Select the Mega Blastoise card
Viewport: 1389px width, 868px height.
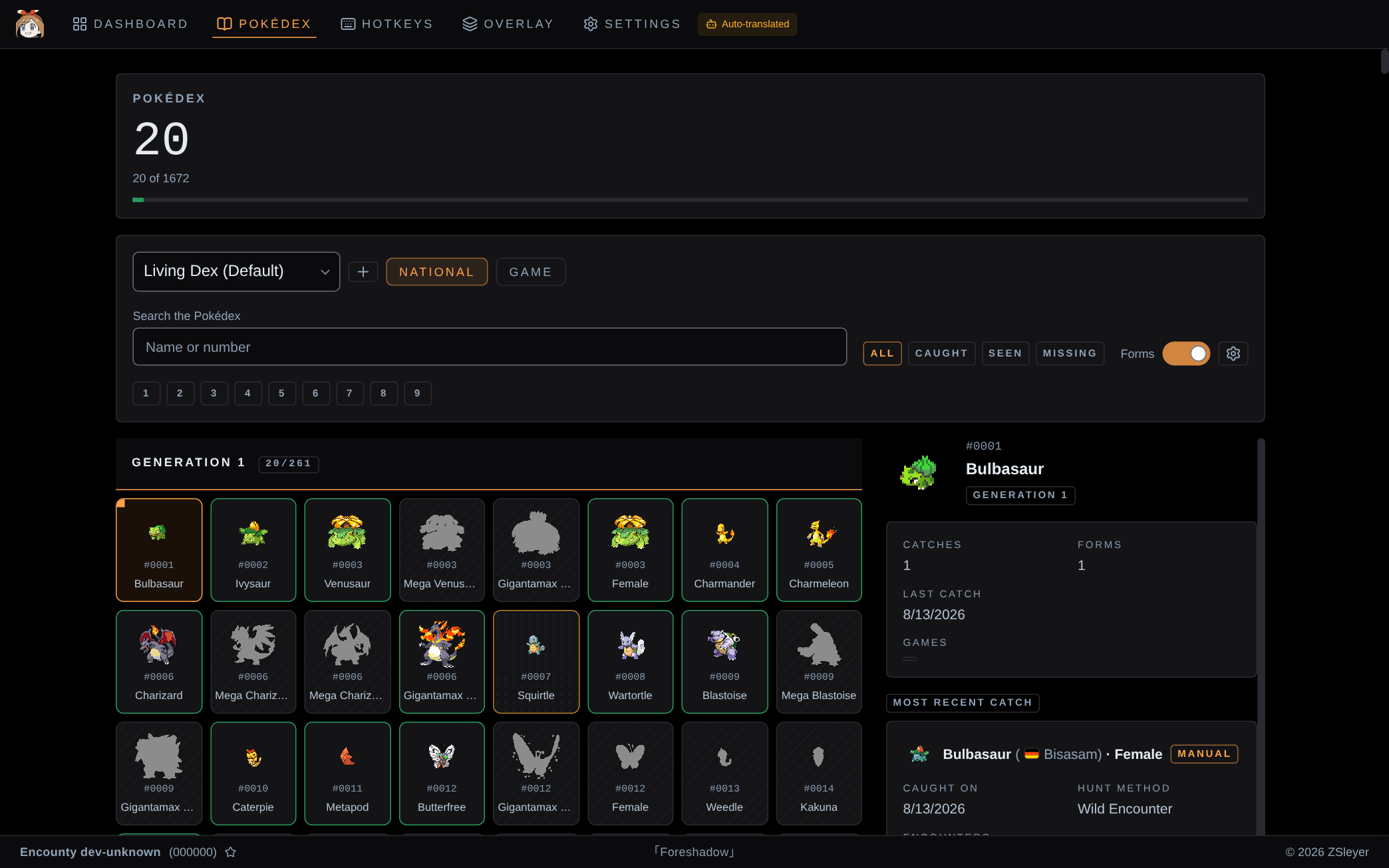click(819, 662)
